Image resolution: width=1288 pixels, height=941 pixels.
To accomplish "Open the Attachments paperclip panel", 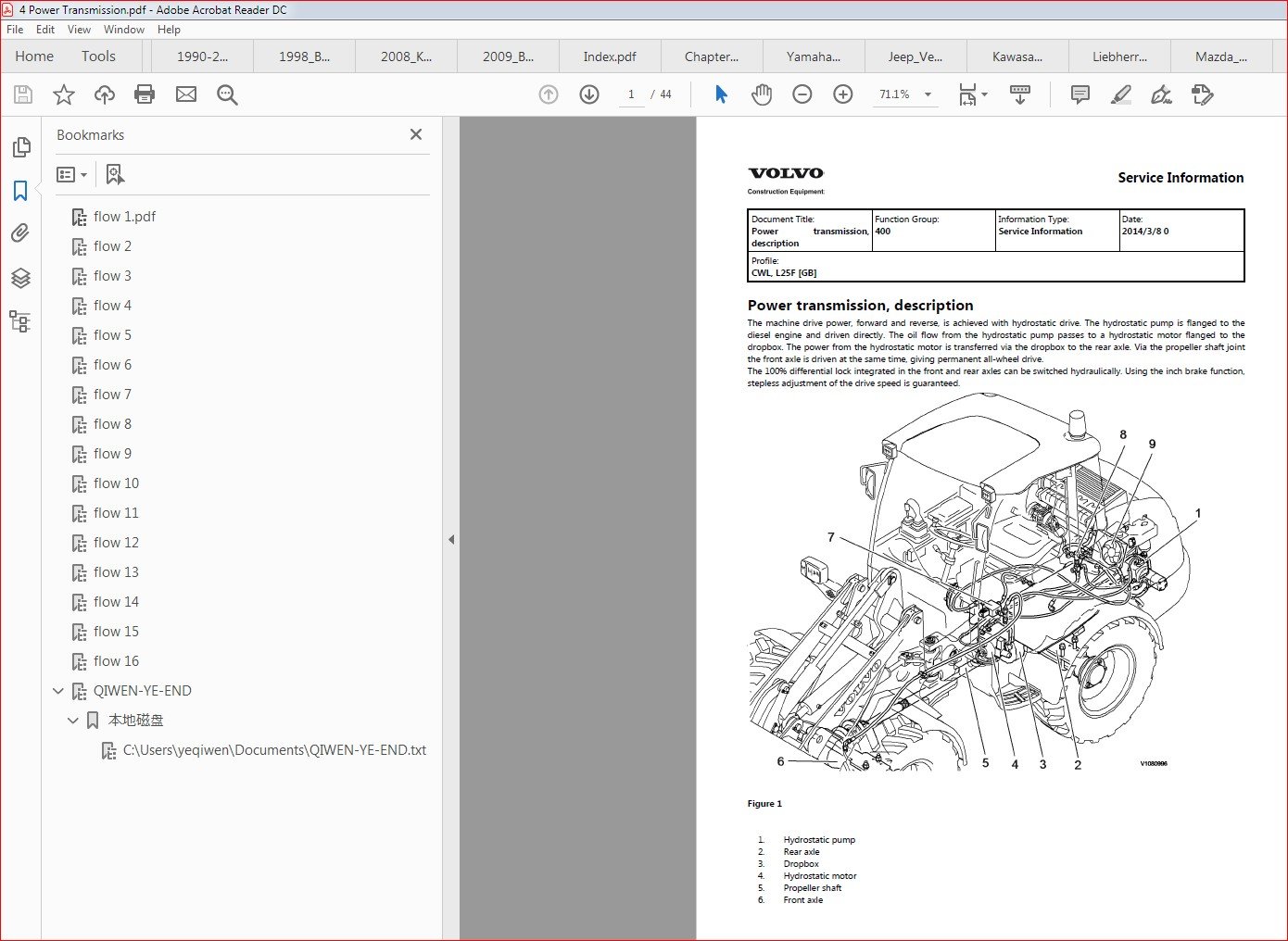I will click(x=20, y=233).
